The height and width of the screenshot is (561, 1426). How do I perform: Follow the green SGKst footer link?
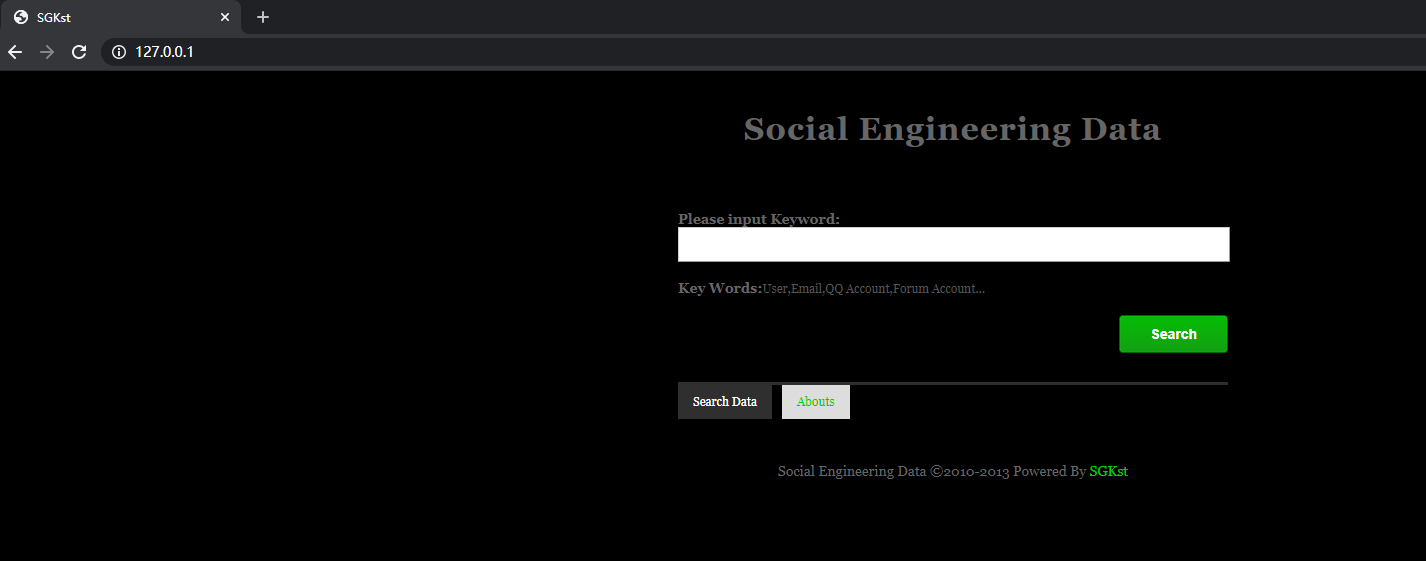click(1108, 471)
